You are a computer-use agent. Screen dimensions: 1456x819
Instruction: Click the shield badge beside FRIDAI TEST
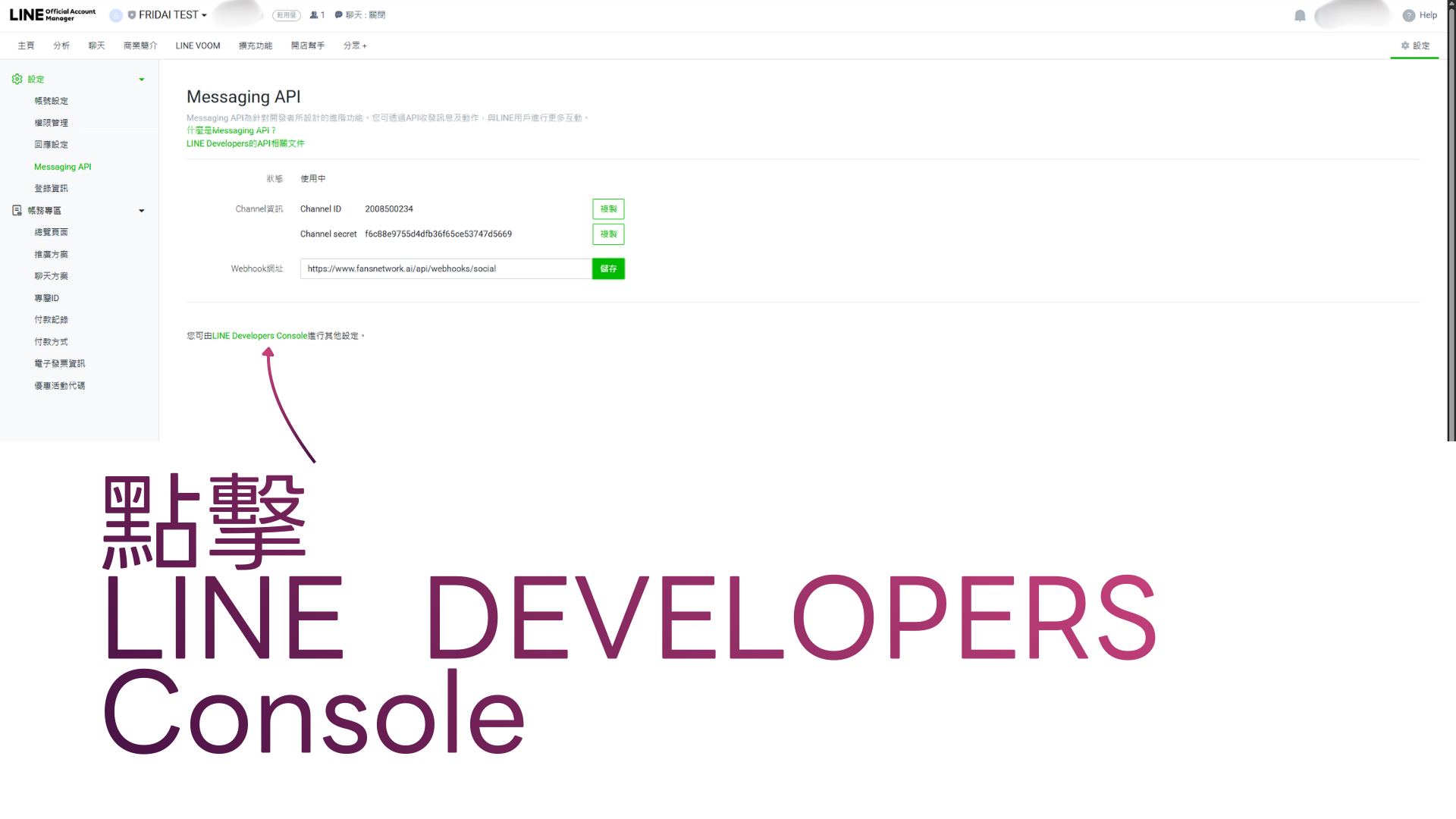(130, 14)
